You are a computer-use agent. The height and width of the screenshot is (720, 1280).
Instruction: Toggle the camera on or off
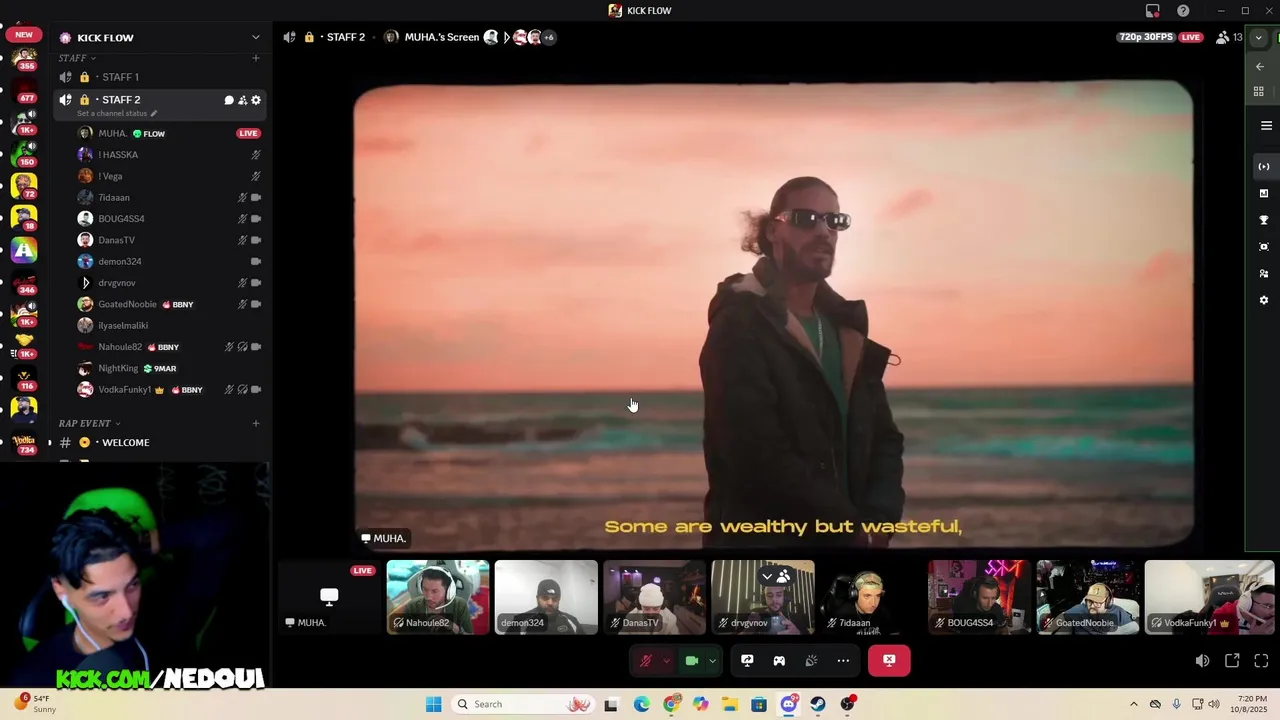[691, 661]
